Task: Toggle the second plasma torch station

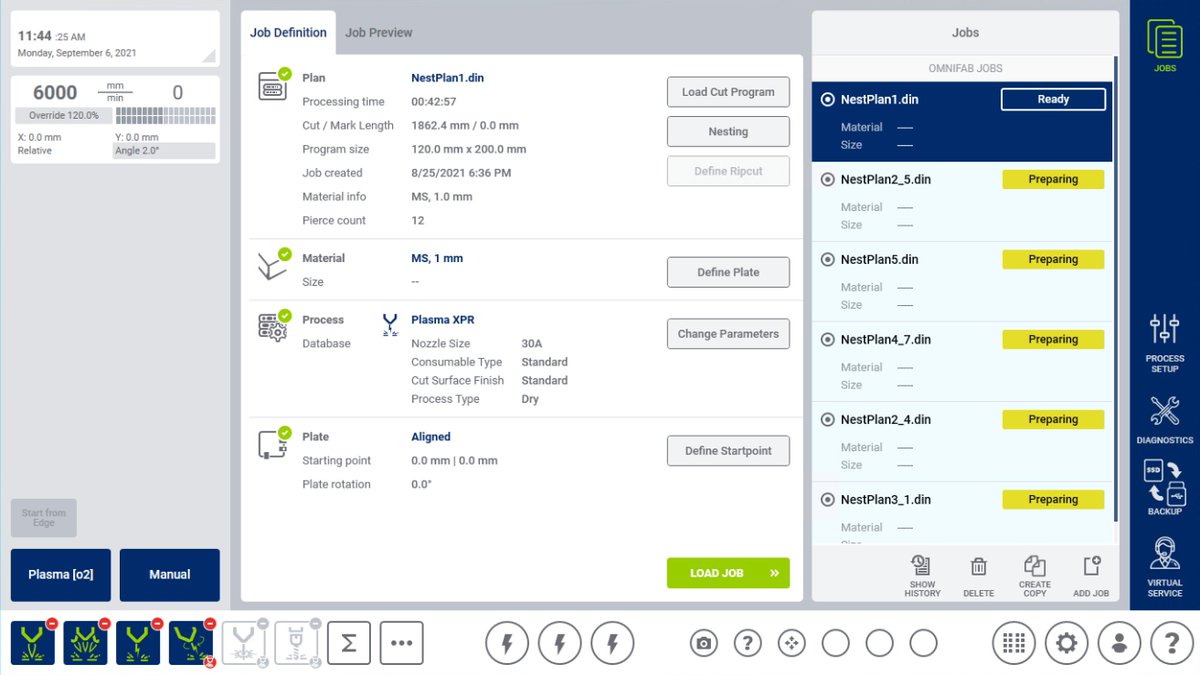Action: tap(87, 642)
